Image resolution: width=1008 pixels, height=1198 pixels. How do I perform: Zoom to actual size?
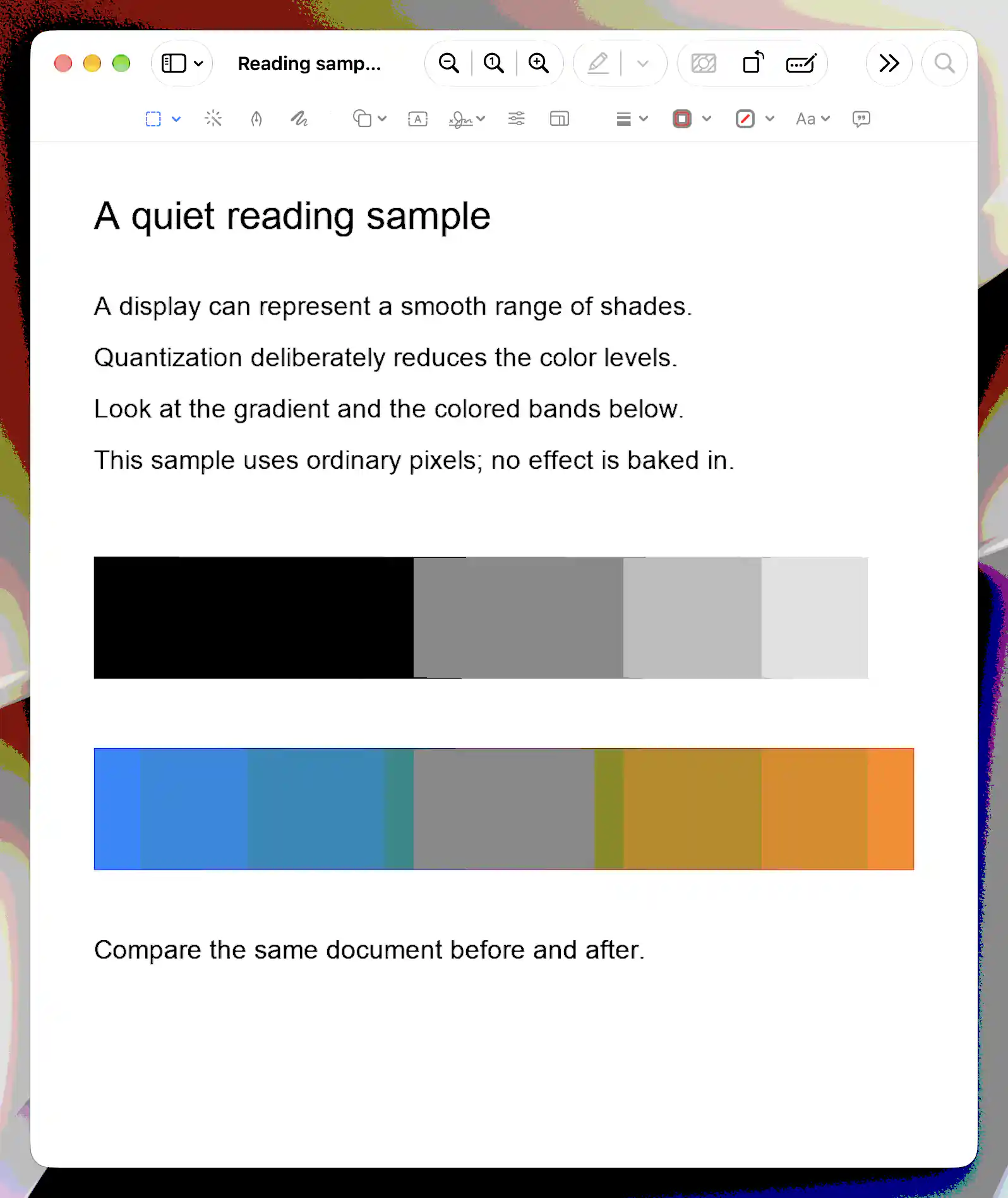pyautogui.click(x=494, y=63)
